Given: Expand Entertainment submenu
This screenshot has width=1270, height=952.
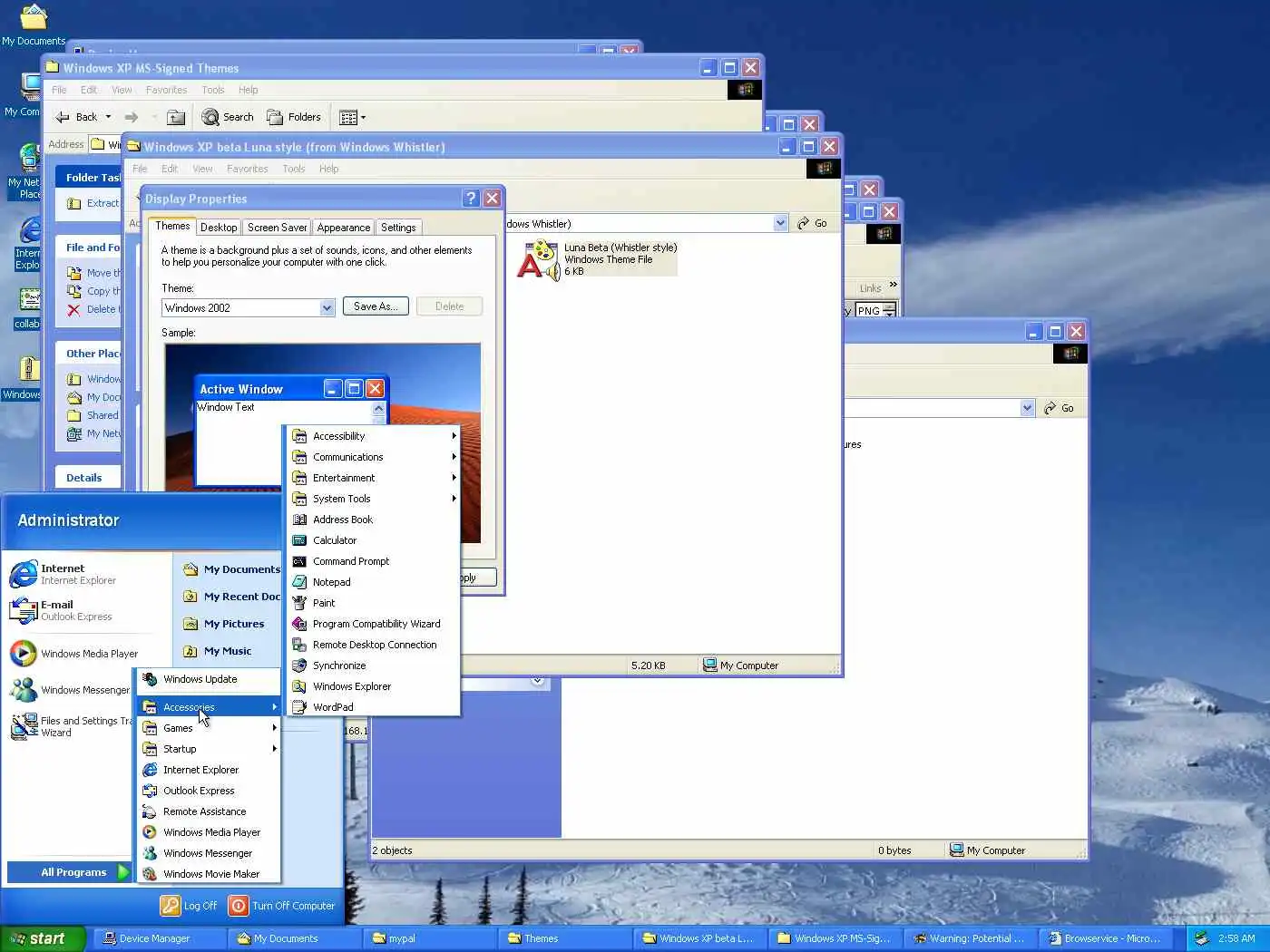Looking at the screenshot, I should pyautogui.click(x=373, y=478).
